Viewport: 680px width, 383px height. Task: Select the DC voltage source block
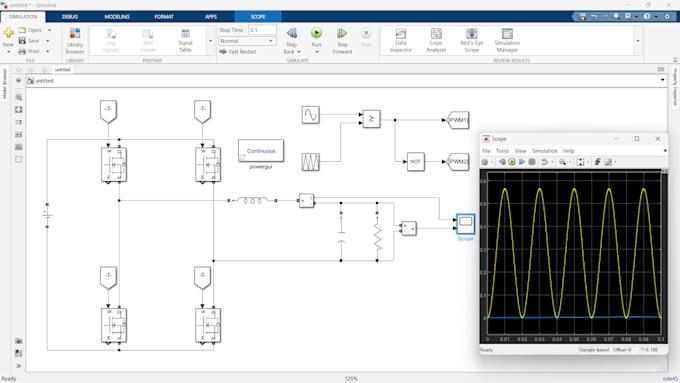(x=47, y=215)
